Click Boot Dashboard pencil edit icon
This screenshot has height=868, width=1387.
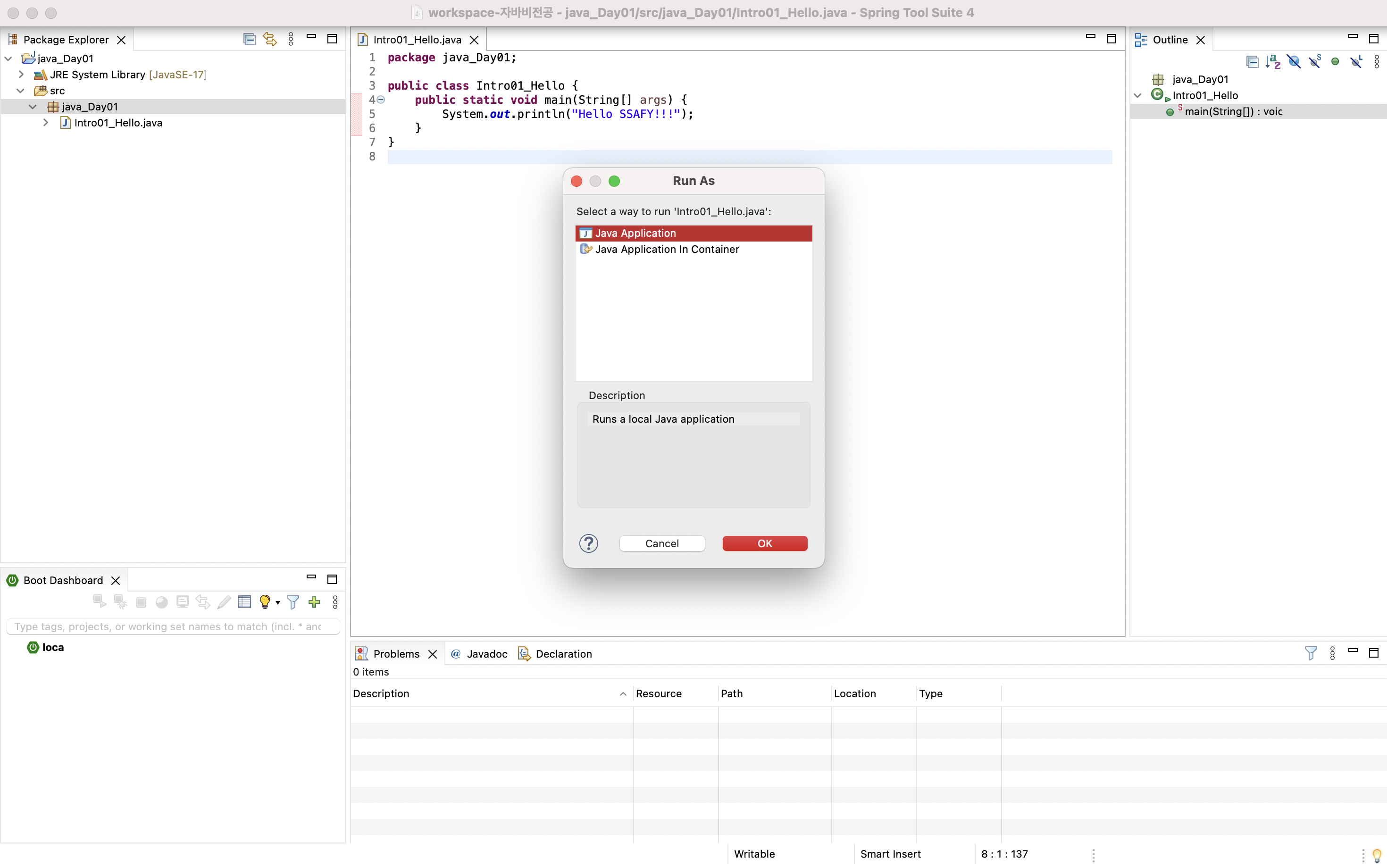(x=224, y=601)
